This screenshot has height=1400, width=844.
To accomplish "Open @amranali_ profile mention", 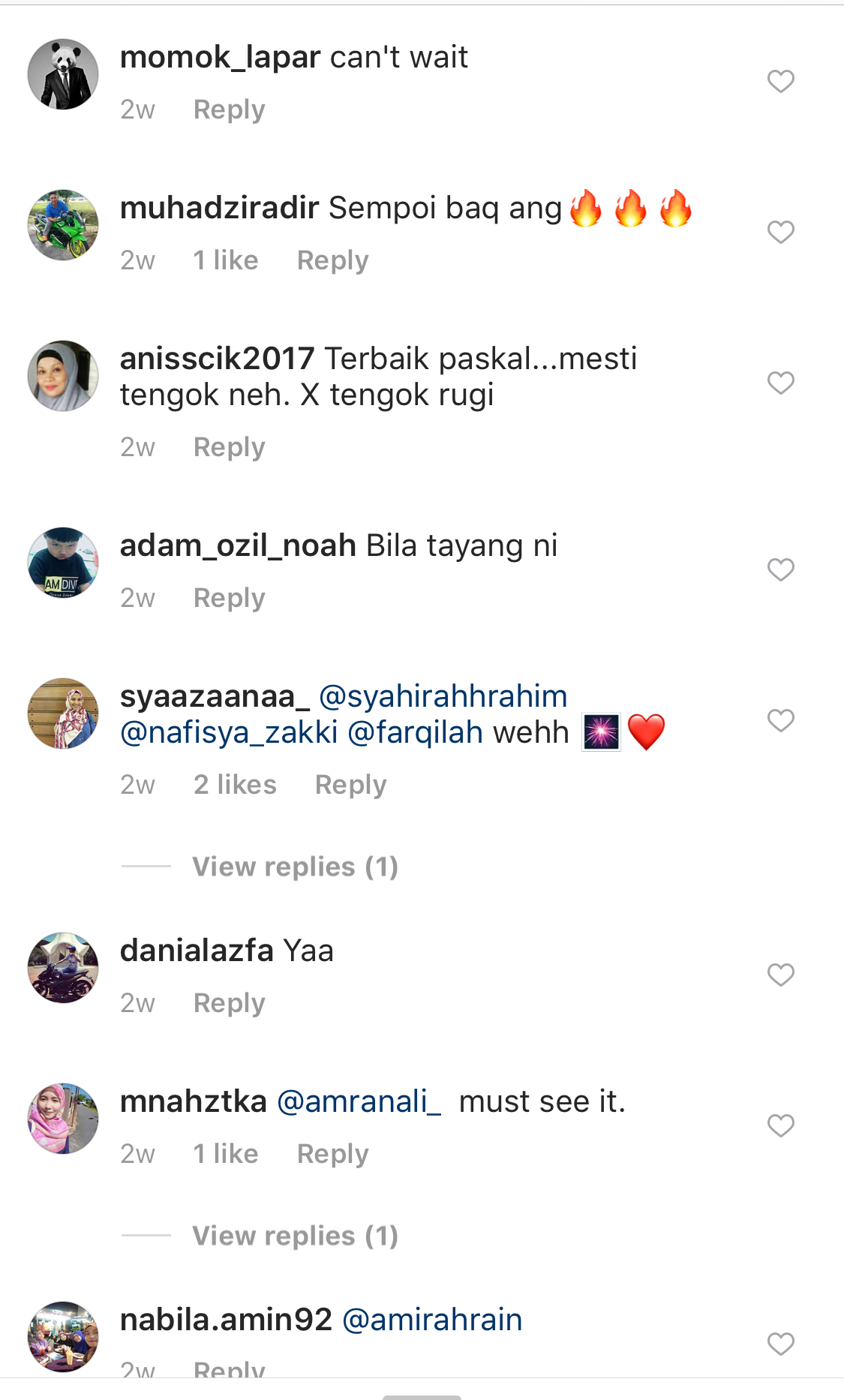I will coord(359,1101).
